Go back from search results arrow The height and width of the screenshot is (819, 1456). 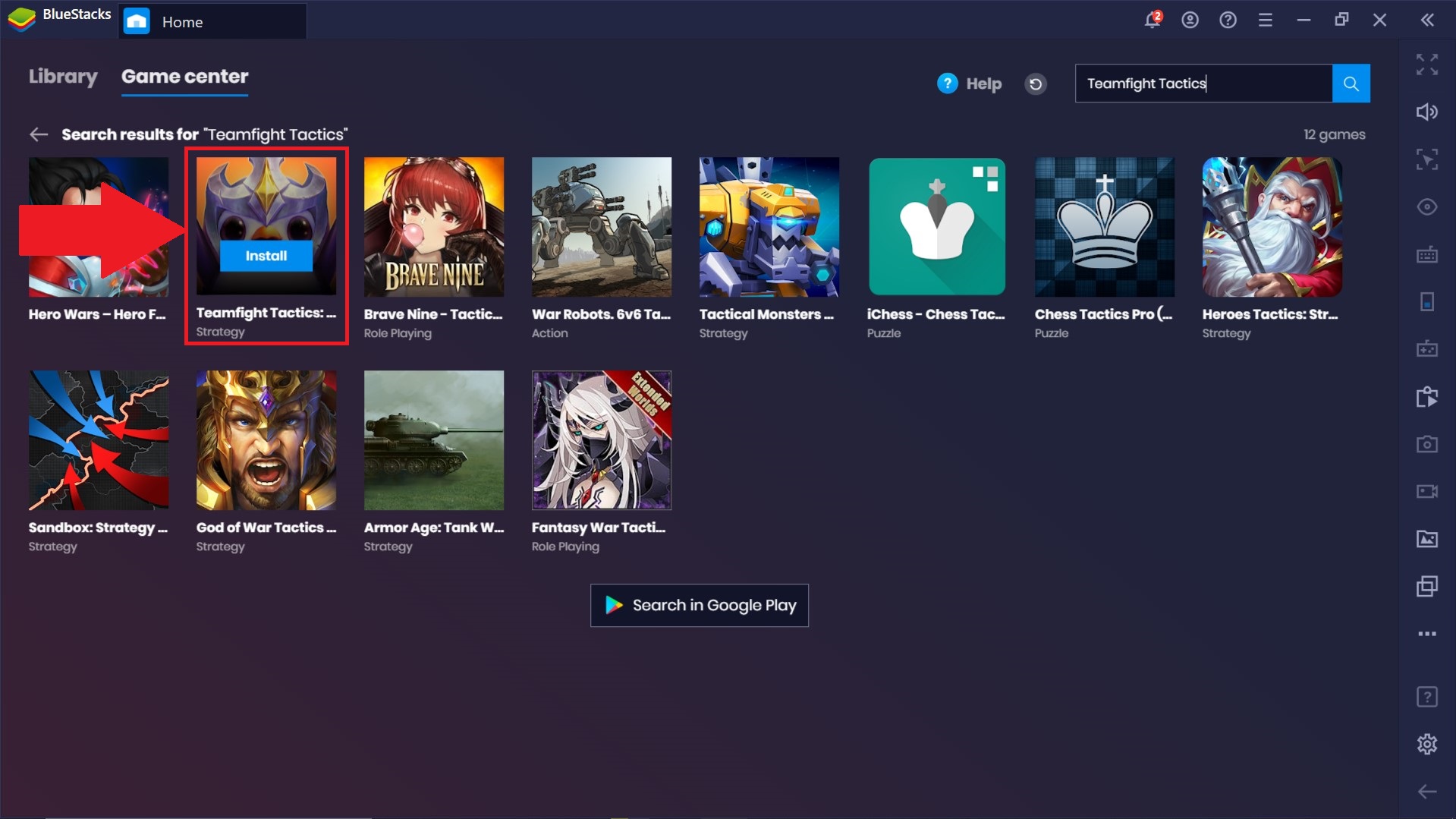[x=39, y=135]
